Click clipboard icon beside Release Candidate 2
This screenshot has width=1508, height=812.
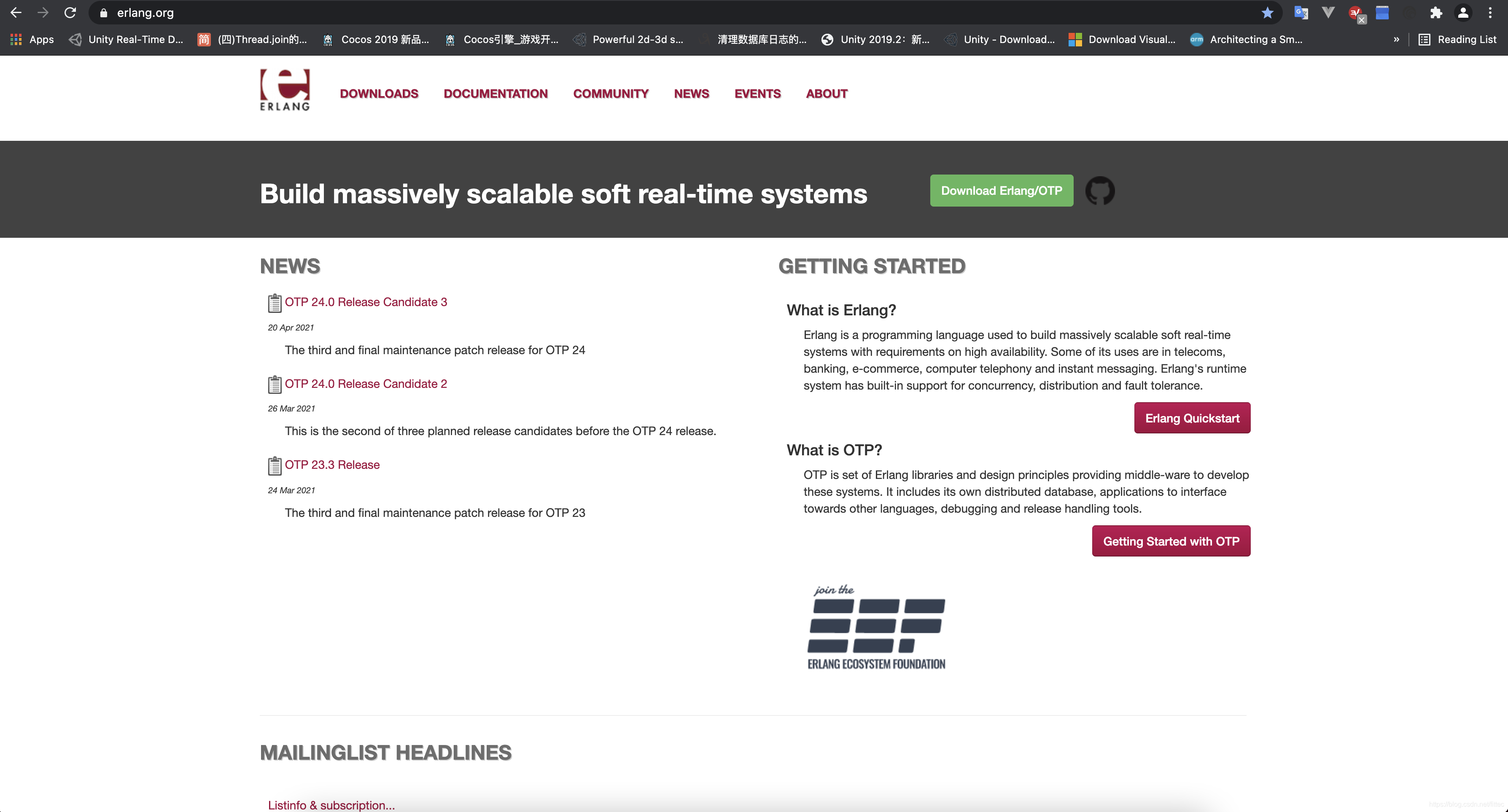pos(275,384)
